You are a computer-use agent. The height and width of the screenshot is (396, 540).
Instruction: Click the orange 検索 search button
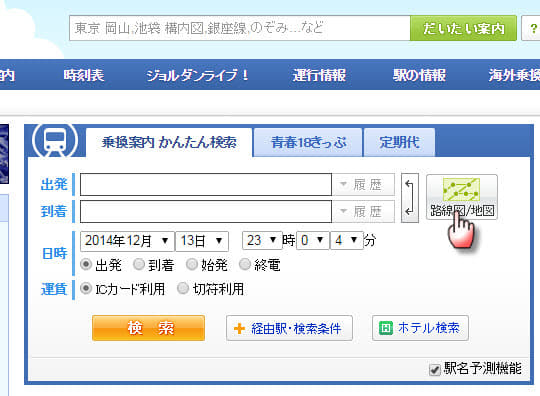coord(148,328)
